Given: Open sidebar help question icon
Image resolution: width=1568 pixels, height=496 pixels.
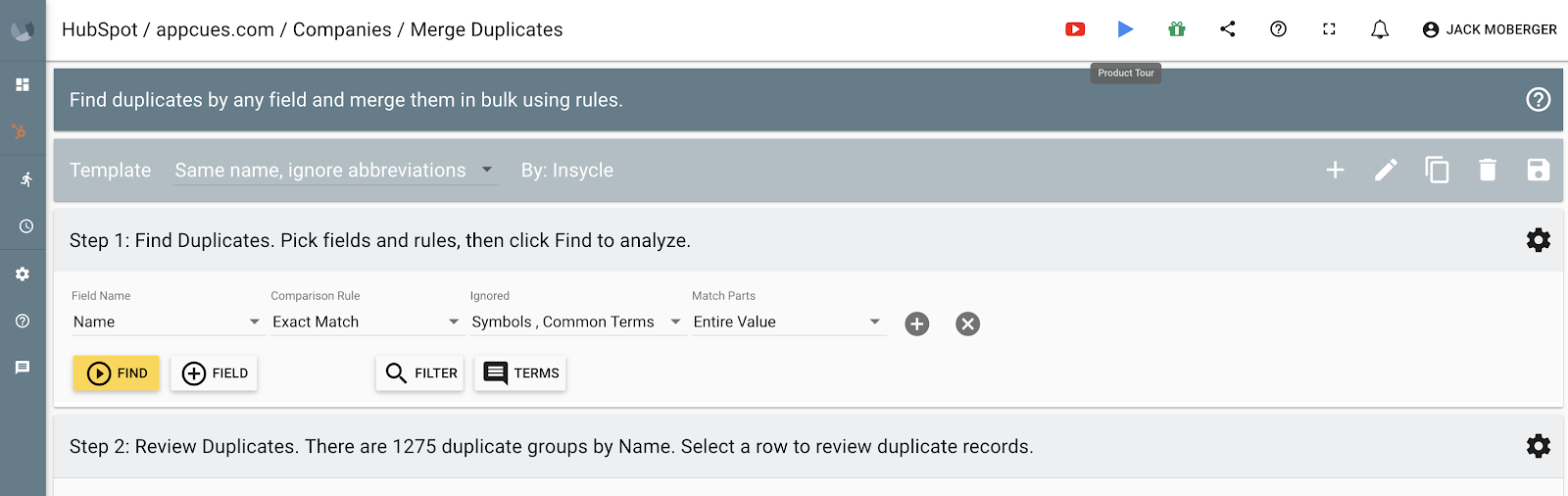Looking at the screenshot, I should (x=23, y=321).
